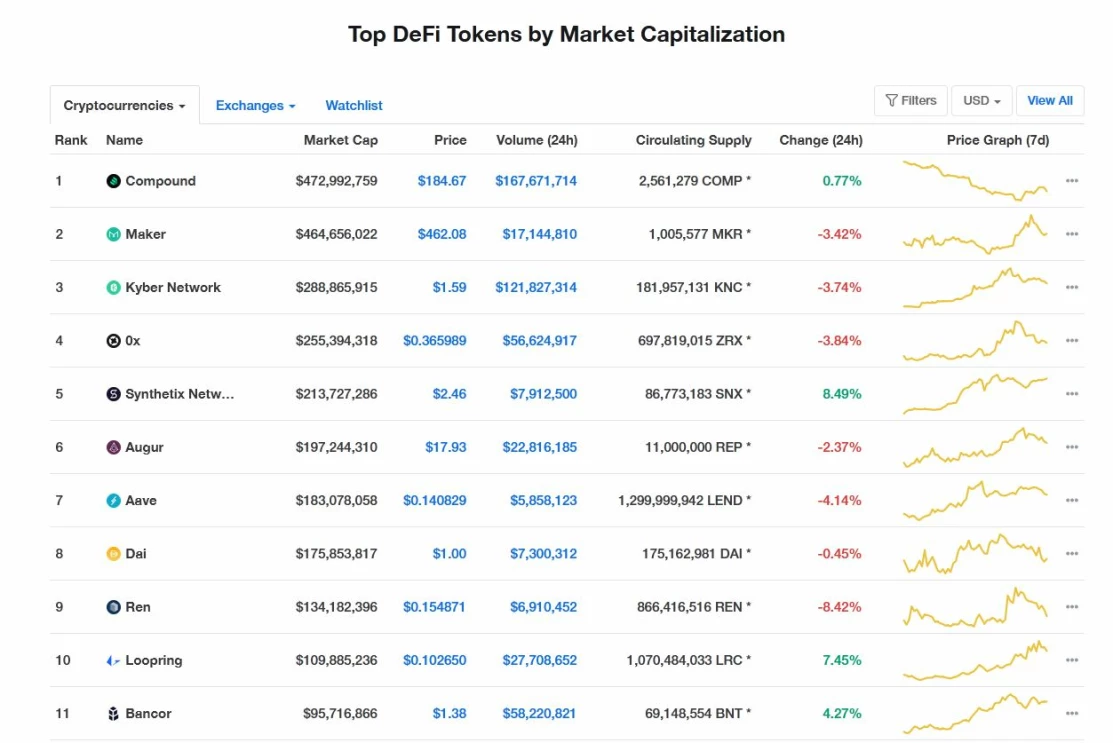Open more options for Compound row
Image resolution: width=1113 pixels, height=743 pixels.
pos(1072,181)
